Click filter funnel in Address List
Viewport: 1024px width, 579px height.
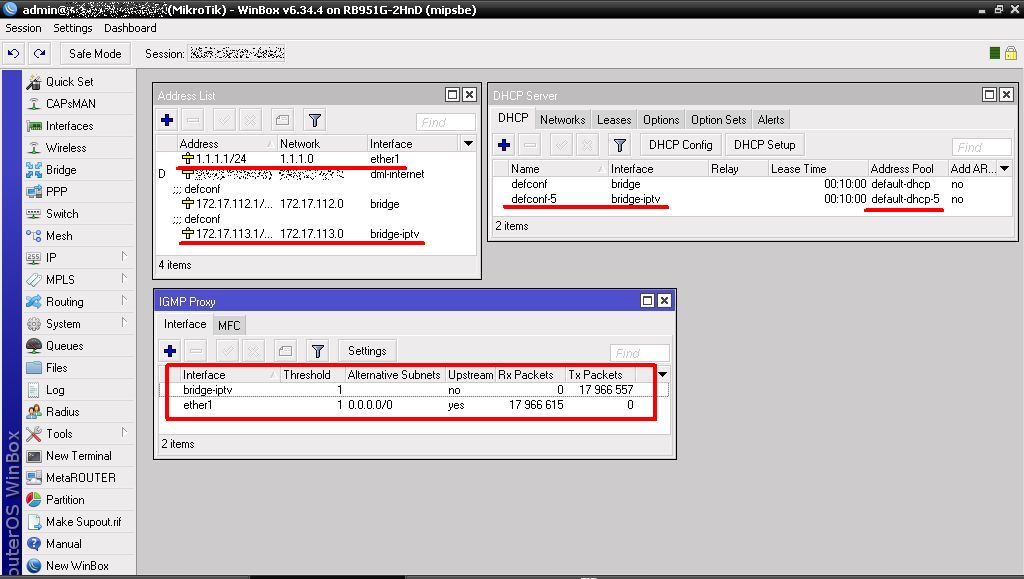pyautogui.click(x=315, y=120)
